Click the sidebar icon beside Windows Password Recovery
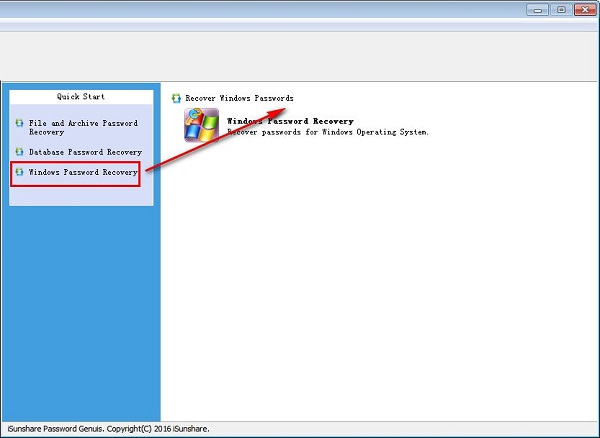 (19, 172)
